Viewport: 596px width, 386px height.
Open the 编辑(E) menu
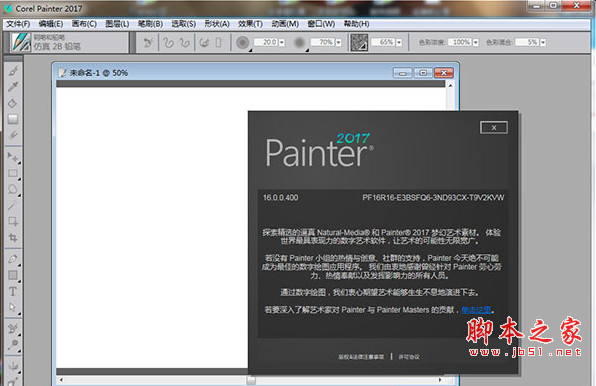pyautogui.click(x=51, y=24)
